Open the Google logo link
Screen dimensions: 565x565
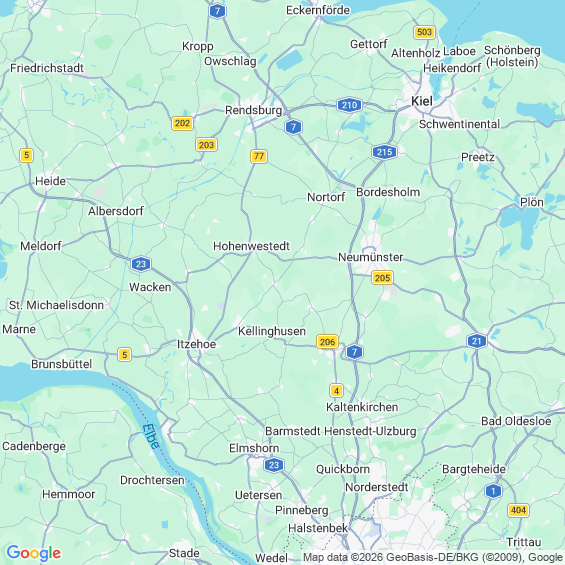pos(34,553)
